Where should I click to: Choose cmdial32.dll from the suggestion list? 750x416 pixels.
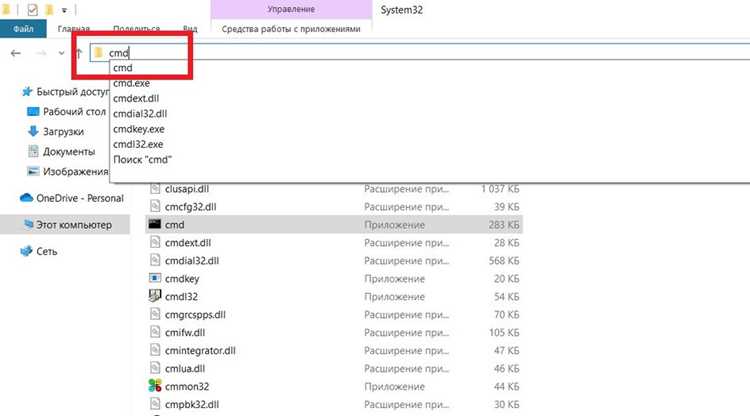[140, 114]
